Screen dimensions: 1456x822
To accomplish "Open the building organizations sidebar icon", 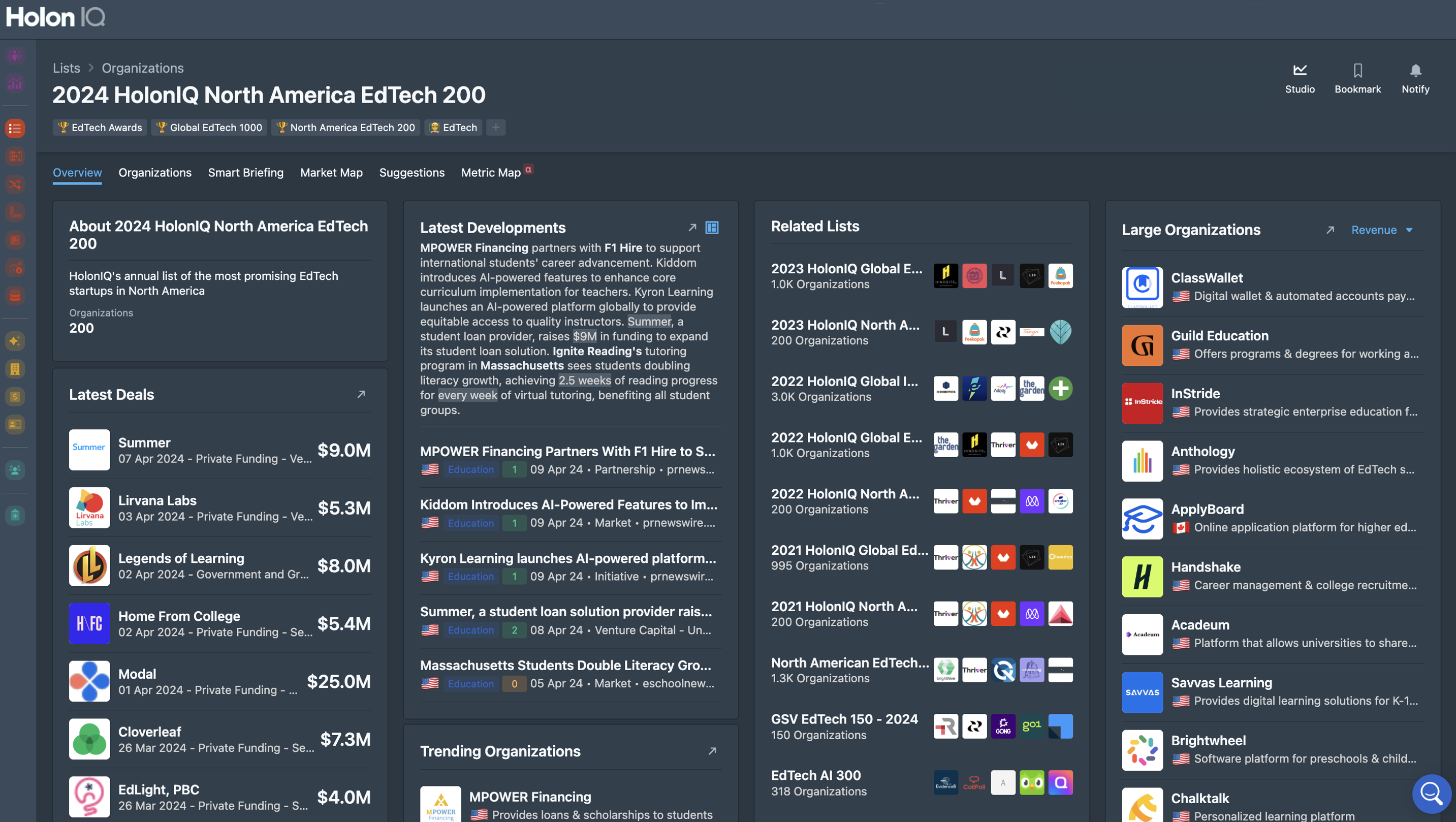I will pos(15,369).
